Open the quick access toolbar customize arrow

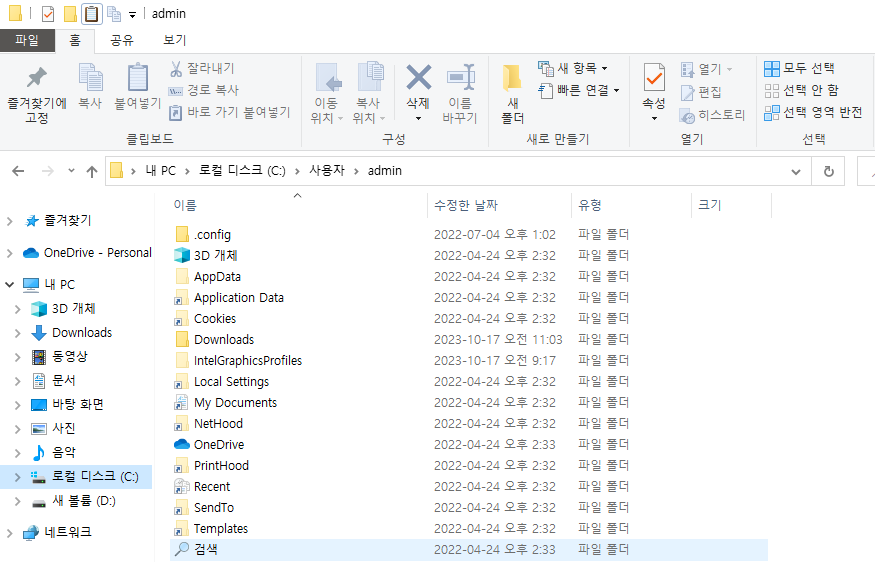coord(132,15)
